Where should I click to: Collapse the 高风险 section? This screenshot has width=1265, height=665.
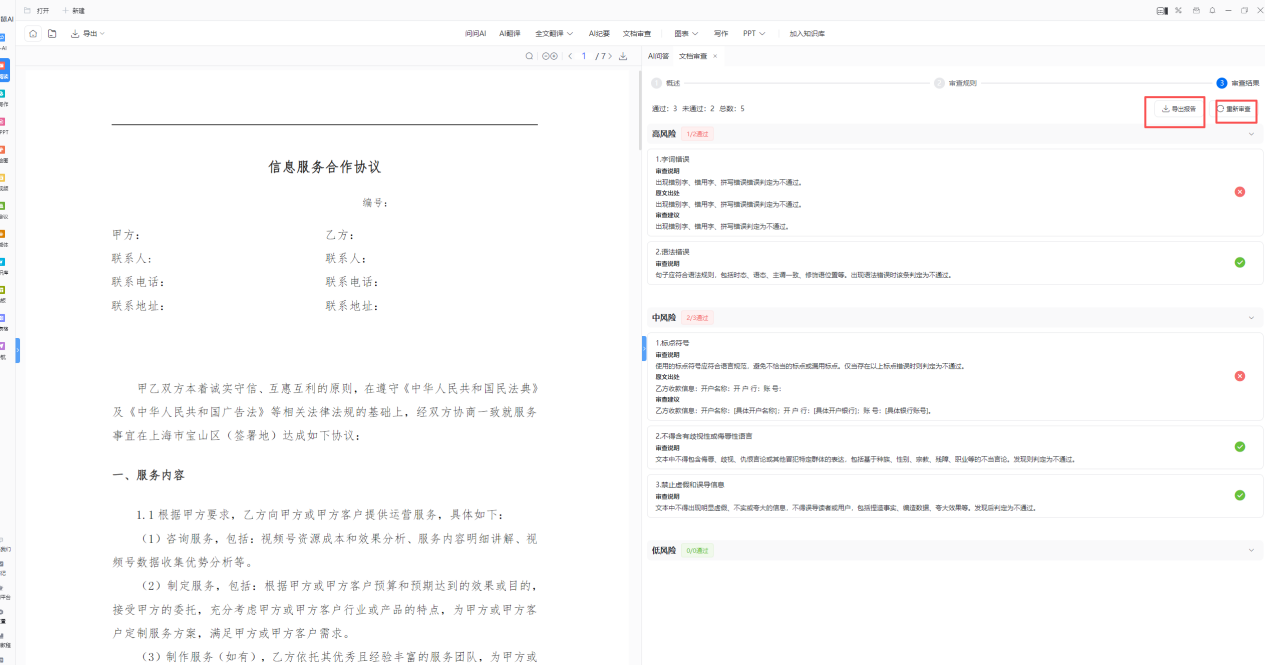pyautogui.click(x=1250, y=134)
